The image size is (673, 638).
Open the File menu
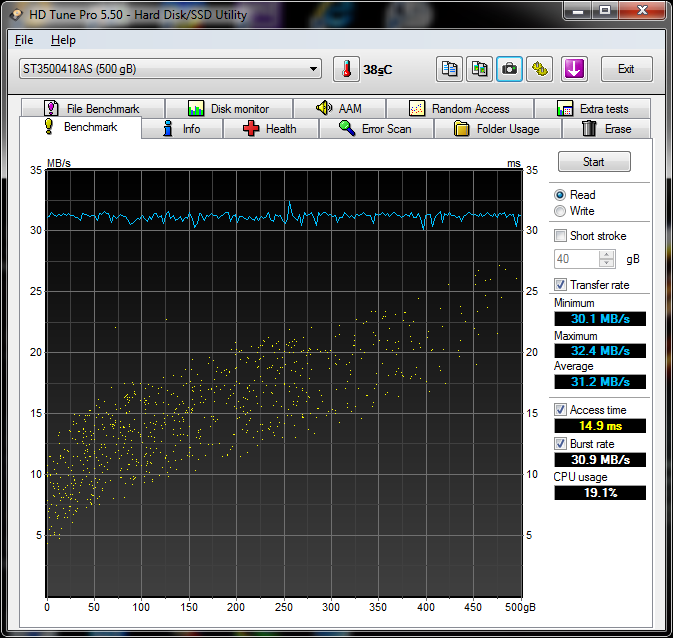pyautogui.click(x=24, y=40)
